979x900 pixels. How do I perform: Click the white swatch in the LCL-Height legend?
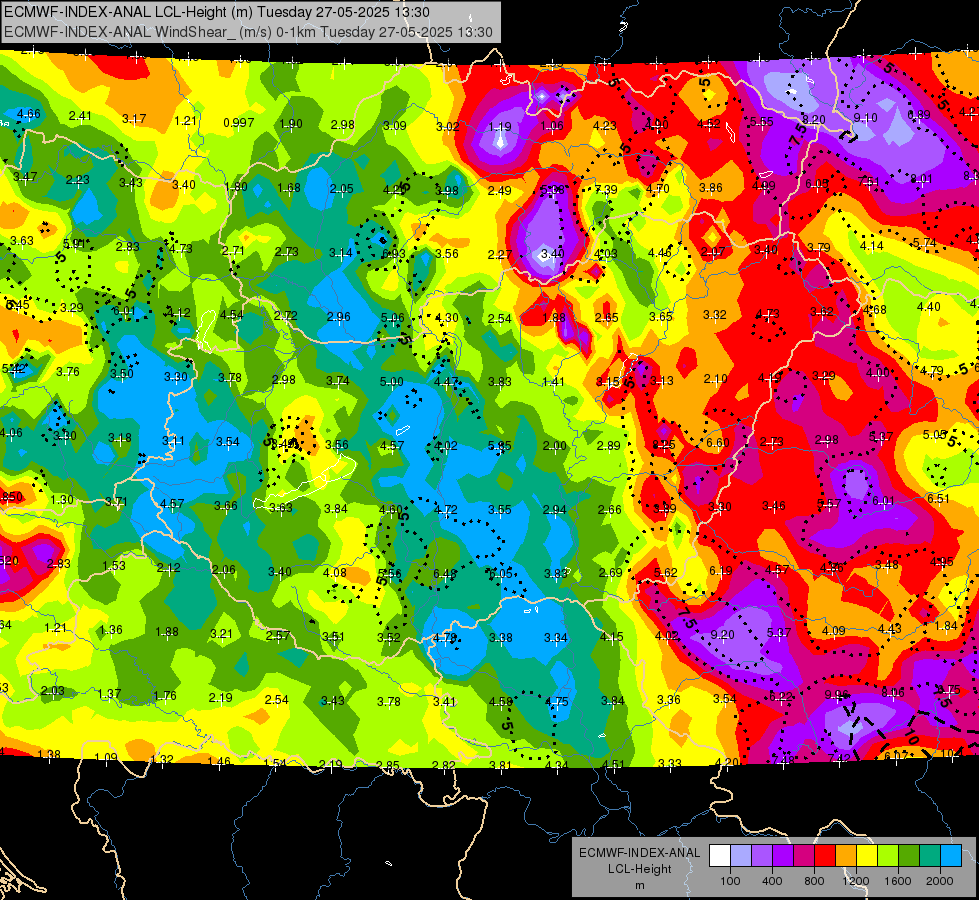[x=720, y=855]
